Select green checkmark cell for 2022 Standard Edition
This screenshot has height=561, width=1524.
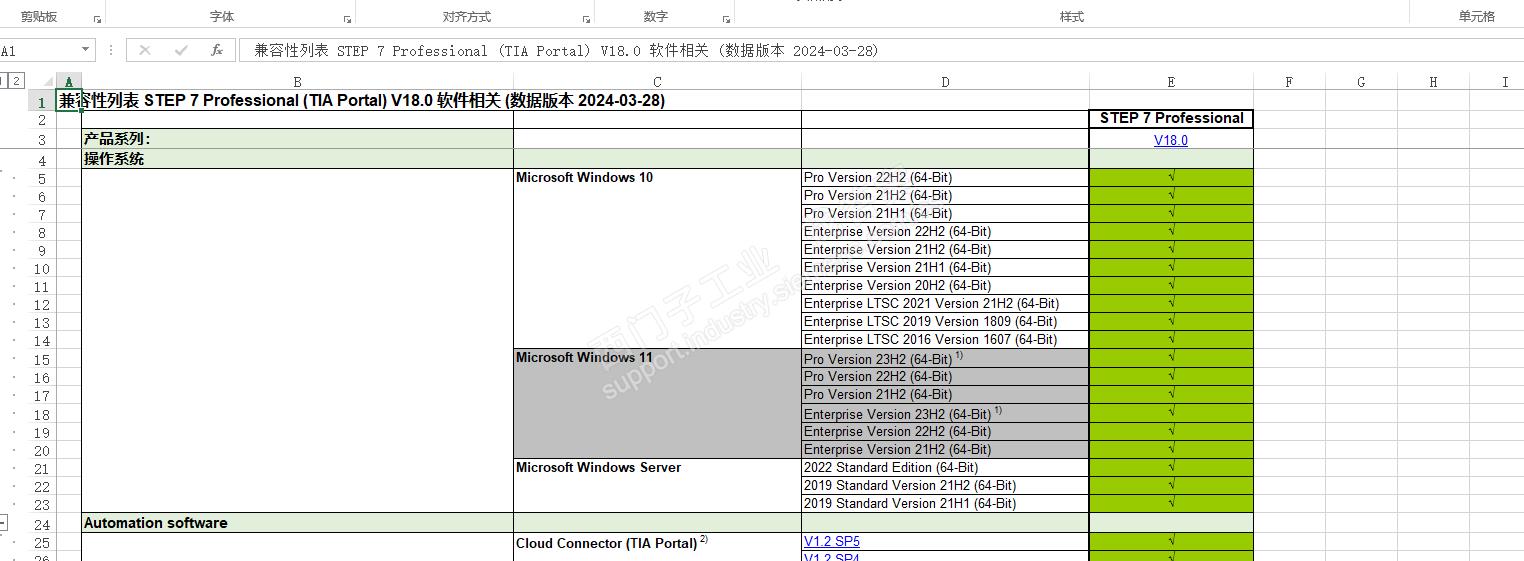[x=1171, y=468]
